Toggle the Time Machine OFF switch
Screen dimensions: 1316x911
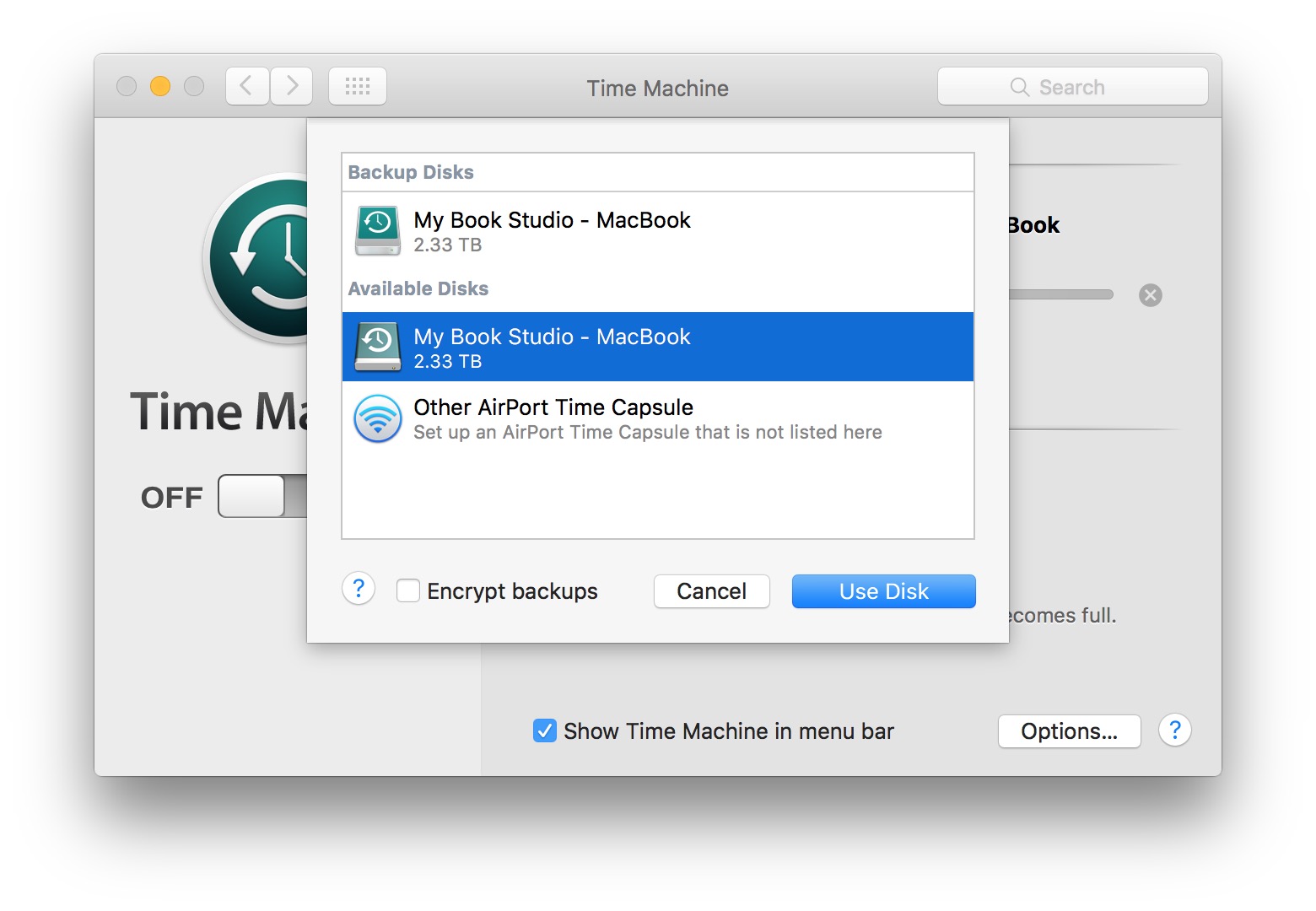point(262,496)
